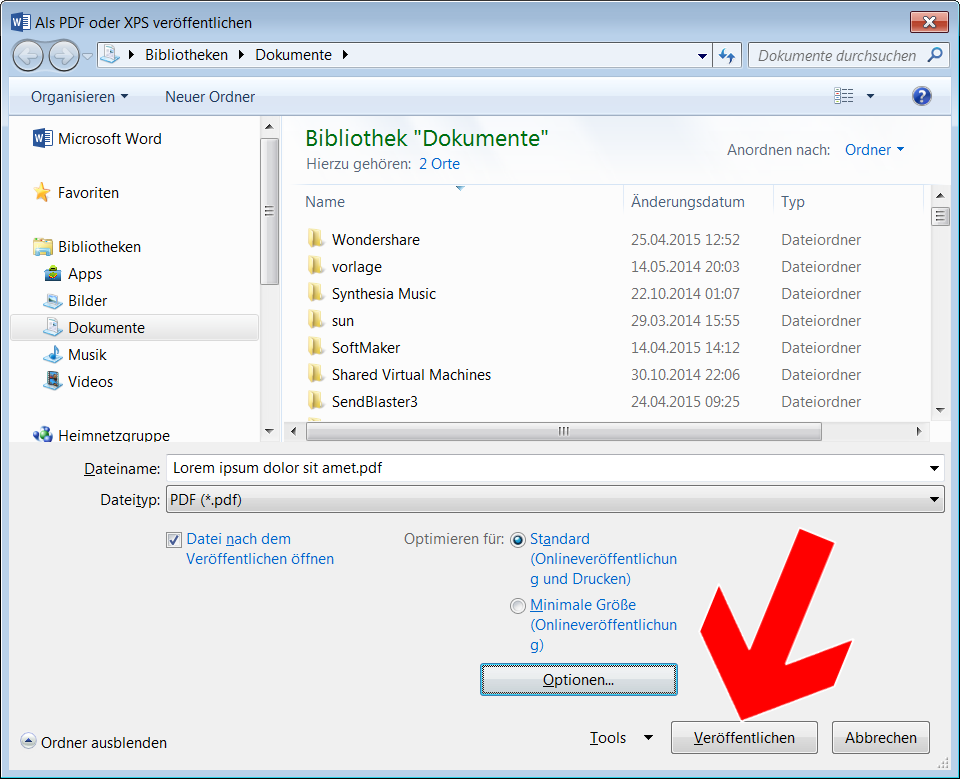Click Neuer Ordner in the toolbar
This screenshot has height=779, width=960.
pos(210,97)
